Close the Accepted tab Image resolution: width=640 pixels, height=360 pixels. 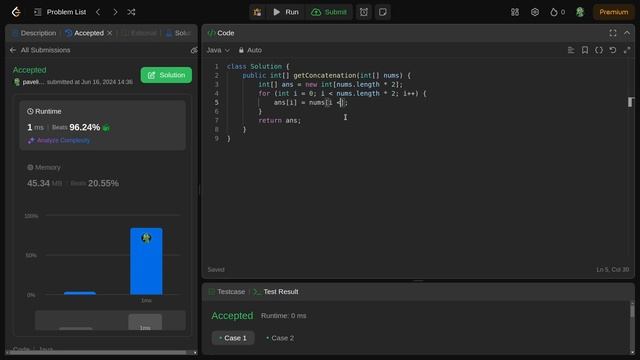tap(109, 33)
